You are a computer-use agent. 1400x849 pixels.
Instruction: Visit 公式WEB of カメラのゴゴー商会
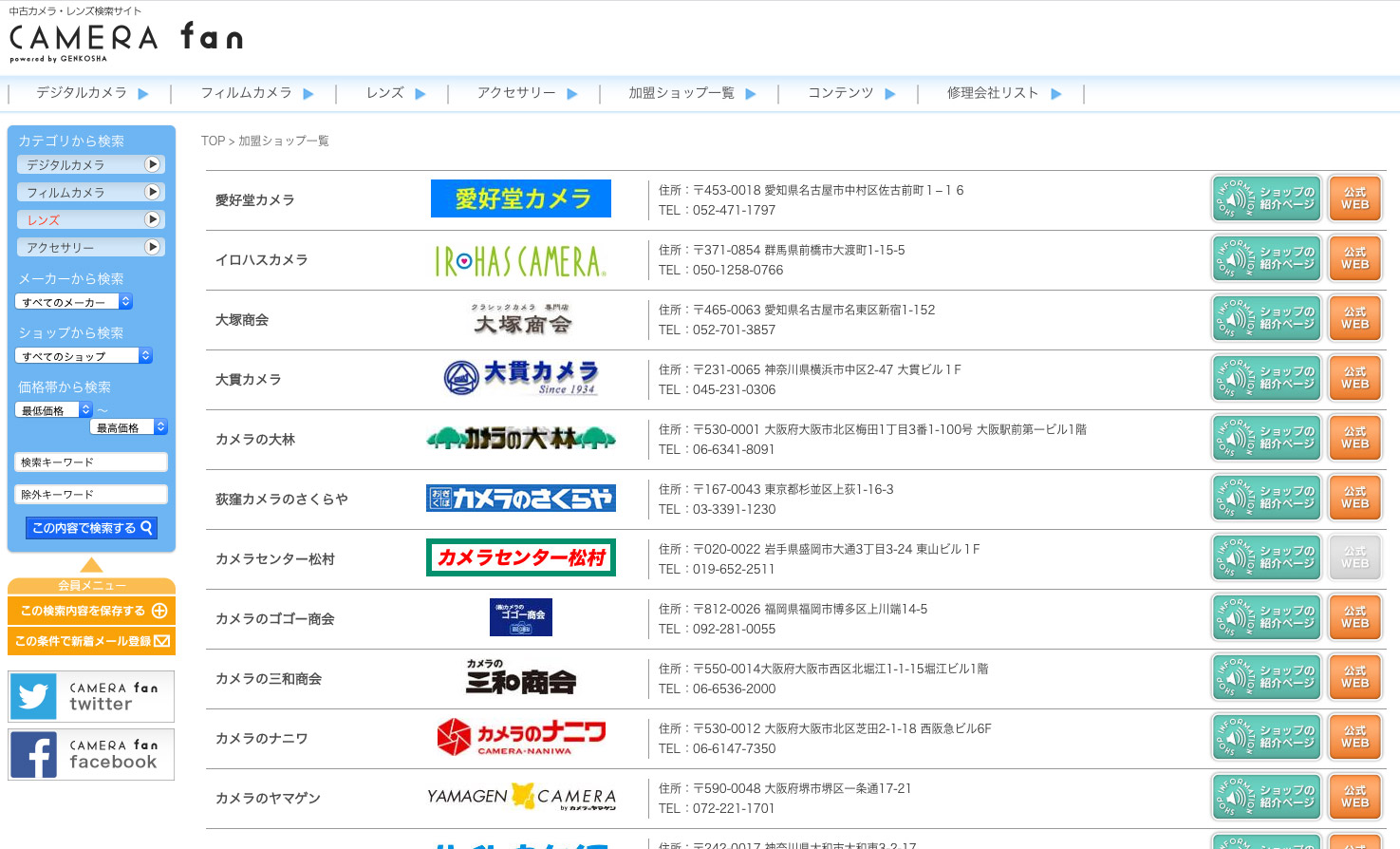point(1355,617)
